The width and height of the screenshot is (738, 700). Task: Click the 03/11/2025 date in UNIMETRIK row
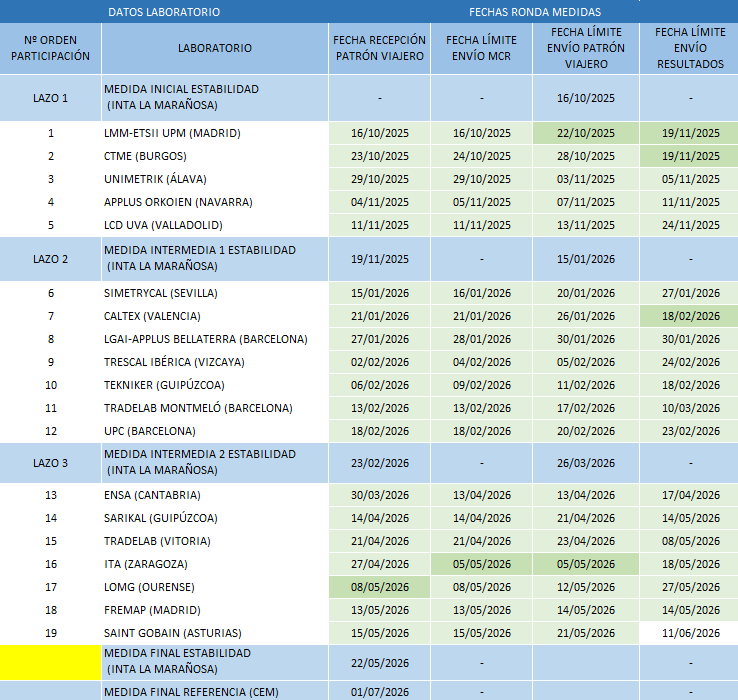tap(586, 179)
